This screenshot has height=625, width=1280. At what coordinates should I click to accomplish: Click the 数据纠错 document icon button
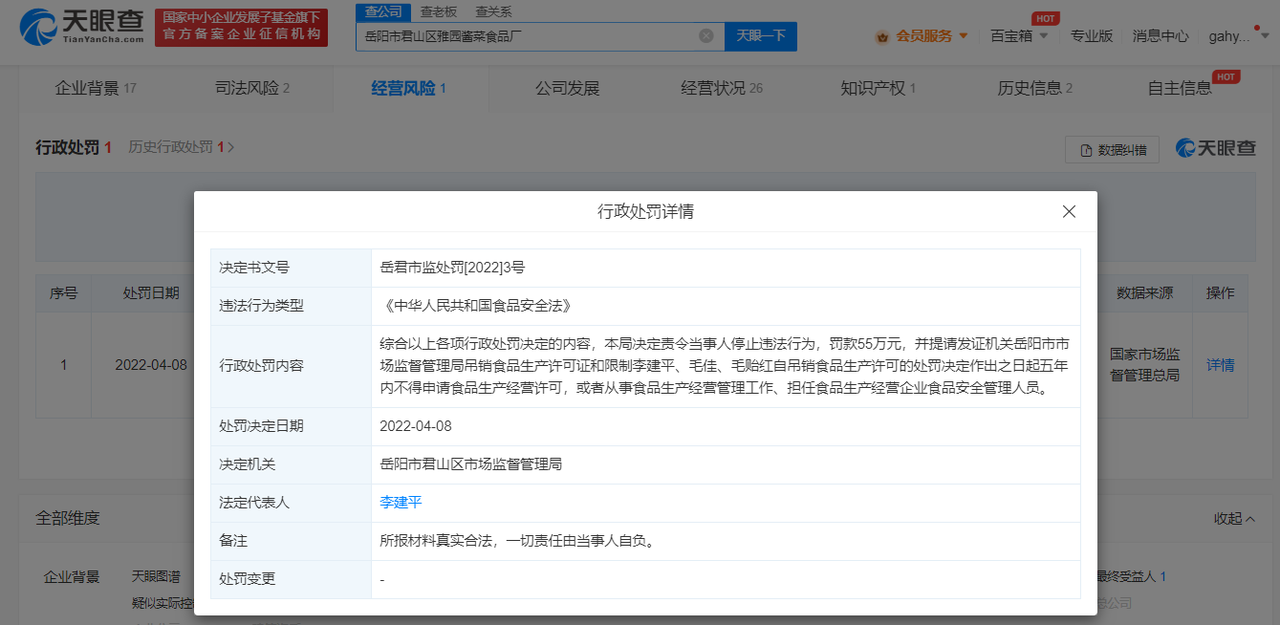pos(1111,150)
